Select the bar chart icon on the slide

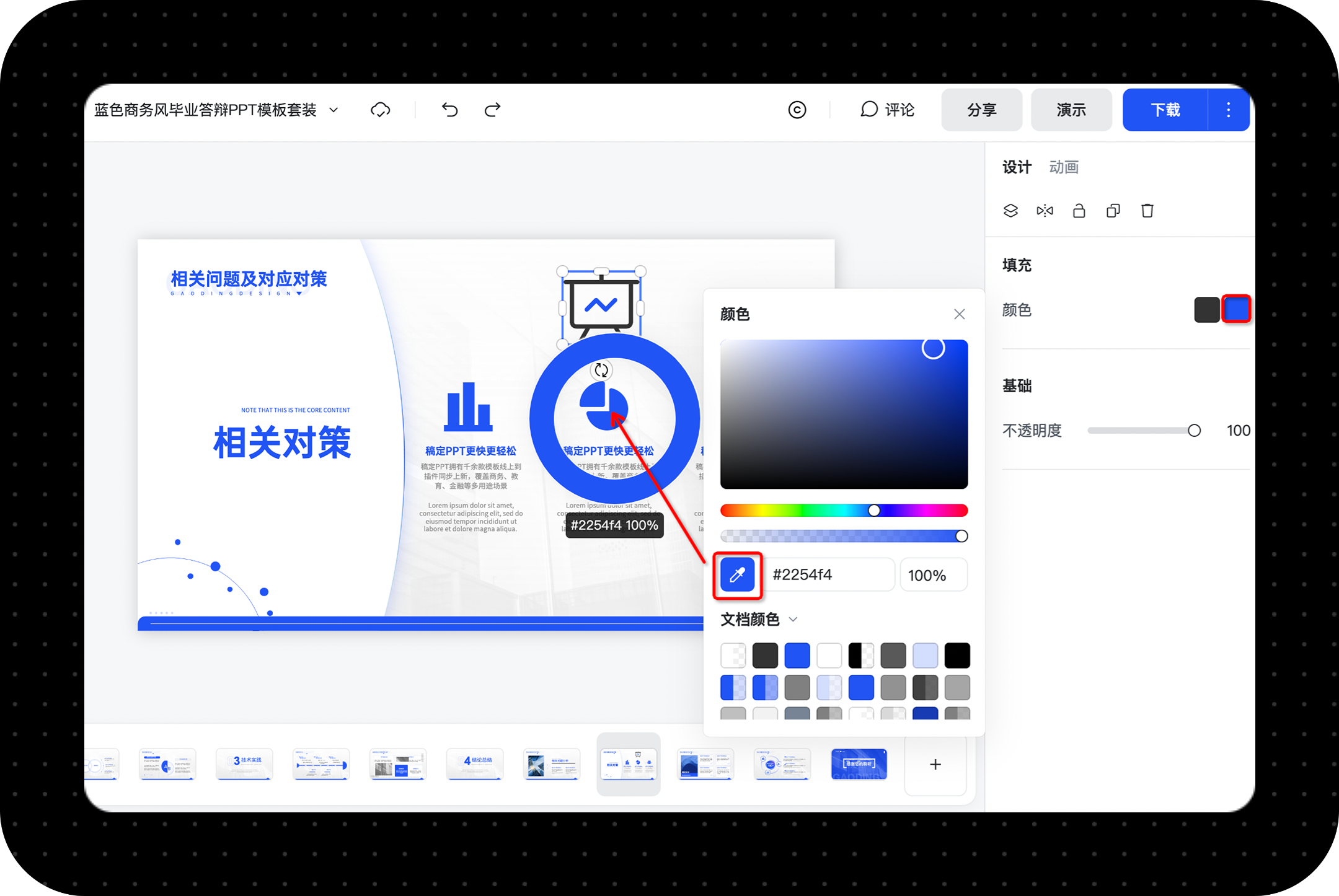tap(469, 407)
